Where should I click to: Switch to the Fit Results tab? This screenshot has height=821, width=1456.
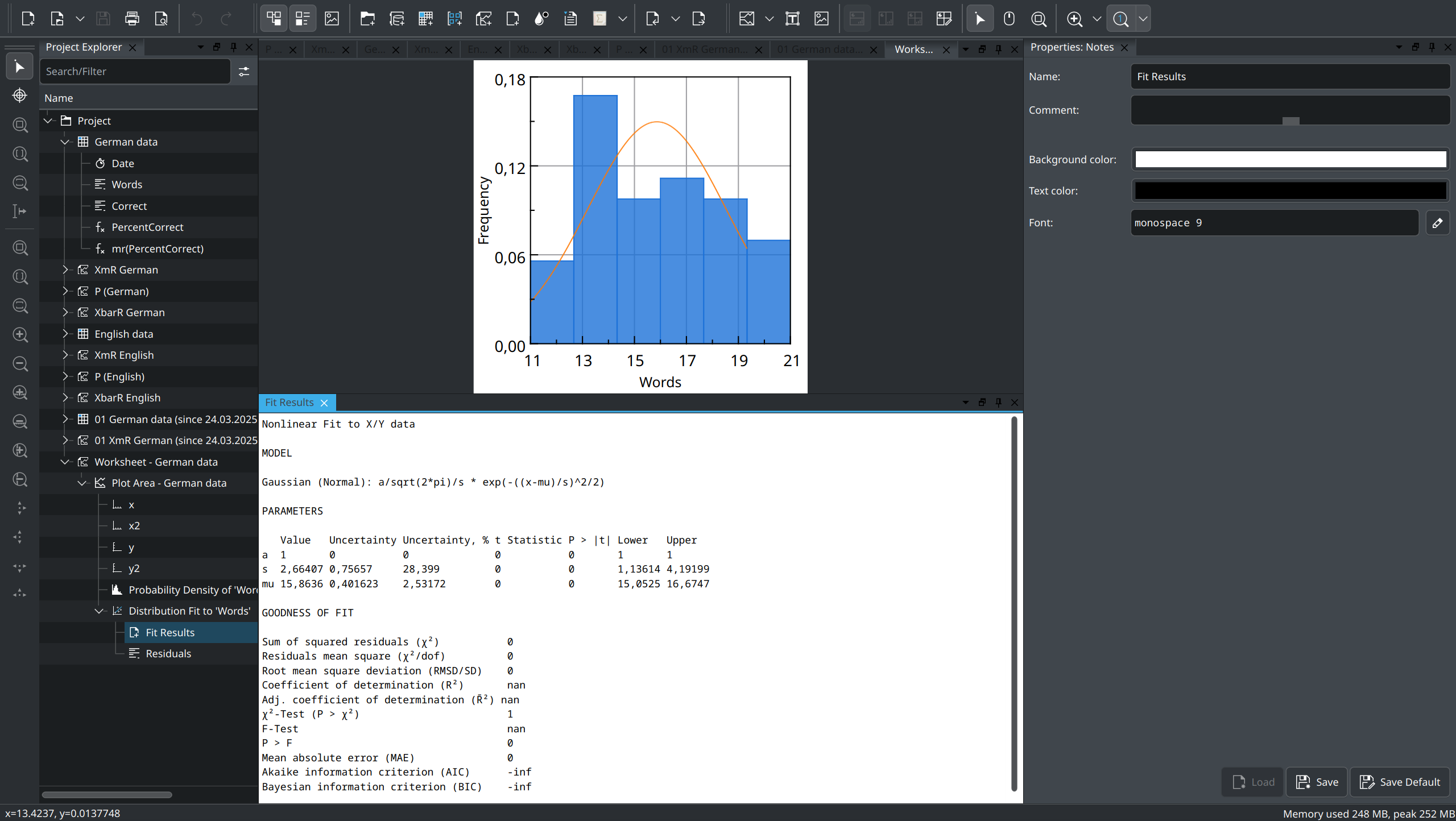(289, 402)
